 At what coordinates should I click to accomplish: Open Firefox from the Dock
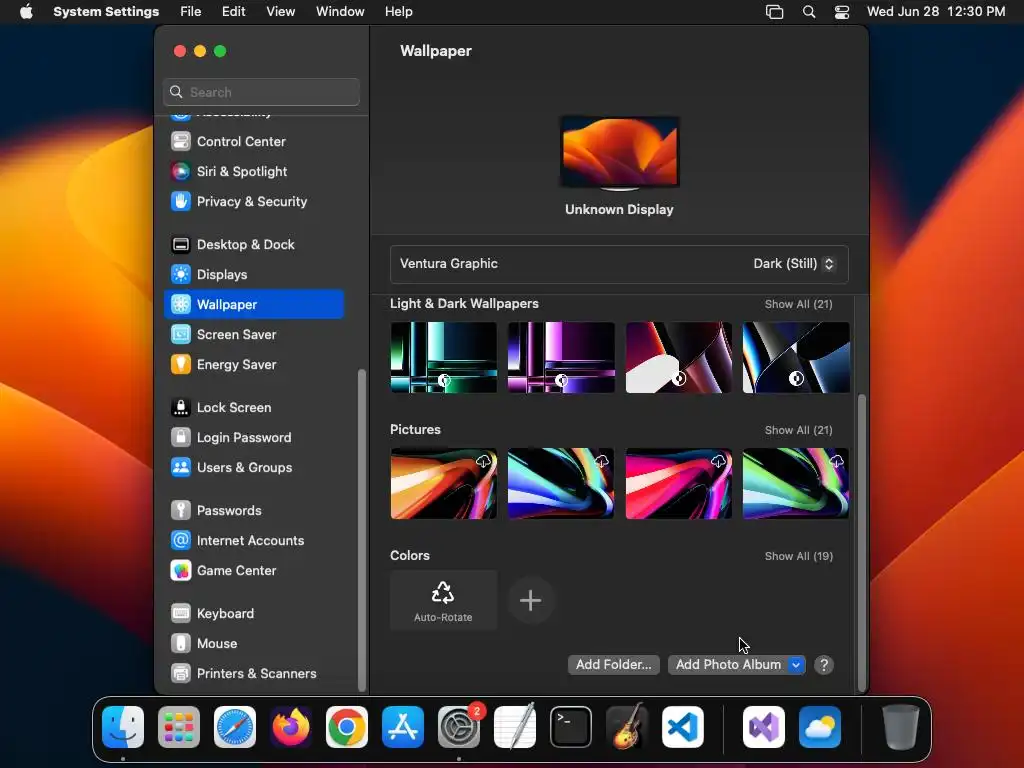[x=291, y=727]
